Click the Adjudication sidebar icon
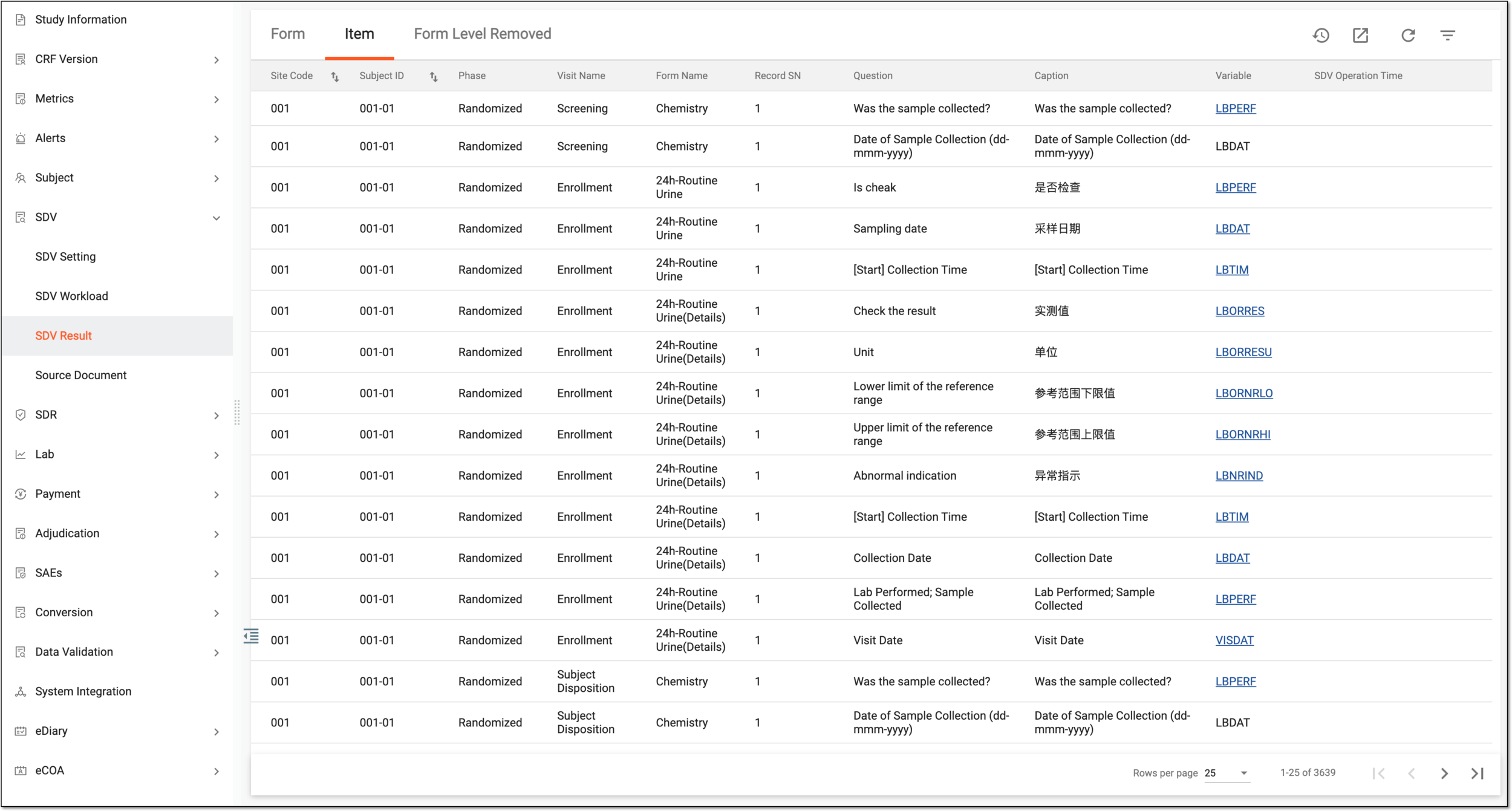Viewport: 1512px width, 811px height. coord(21,533)
